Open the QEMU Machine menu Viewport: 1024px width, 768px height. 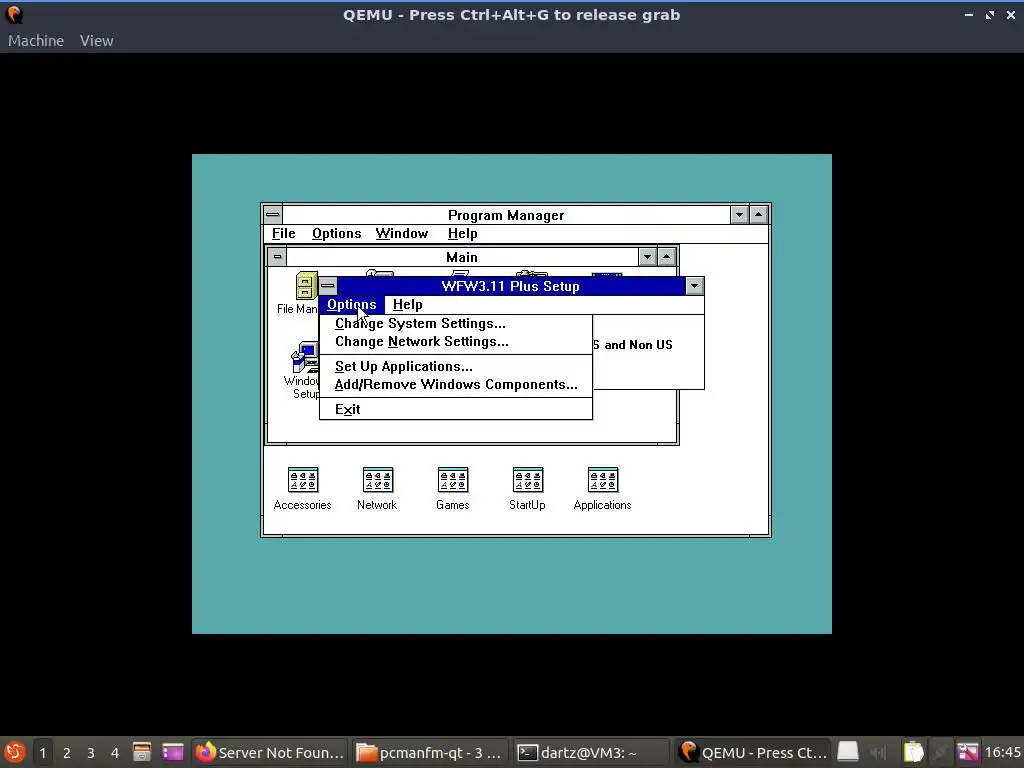[36, 40]
